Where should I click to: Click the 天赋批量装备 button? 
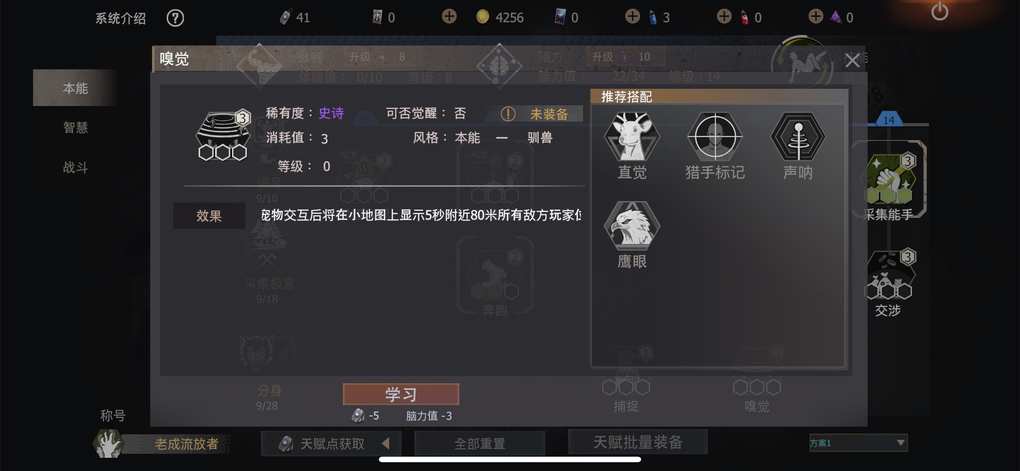pyautogui.click(x=638, y=442)
